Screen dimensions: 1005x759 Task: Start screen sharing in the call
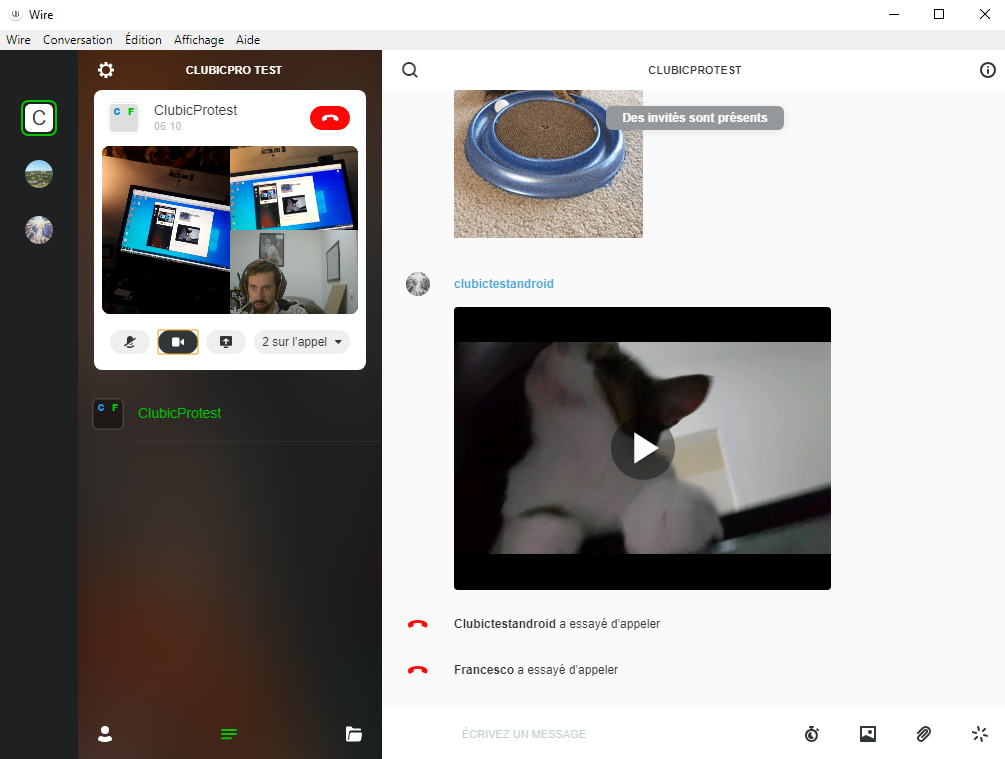pyautogui.click(x=226, y=342)
